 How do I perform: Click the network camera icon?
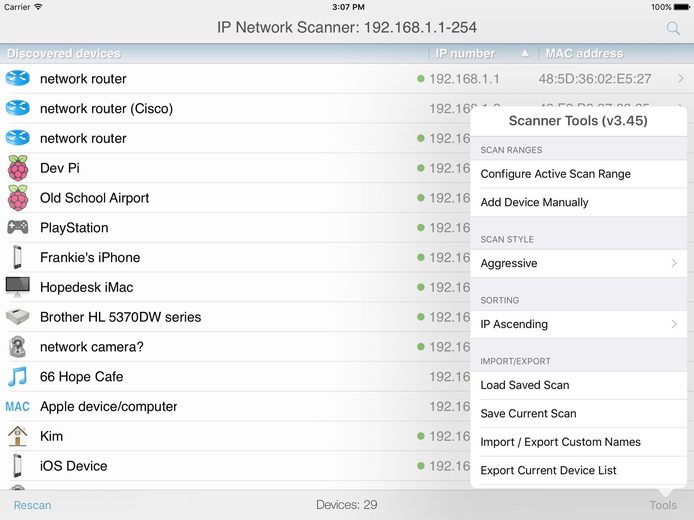click(18, 347)
